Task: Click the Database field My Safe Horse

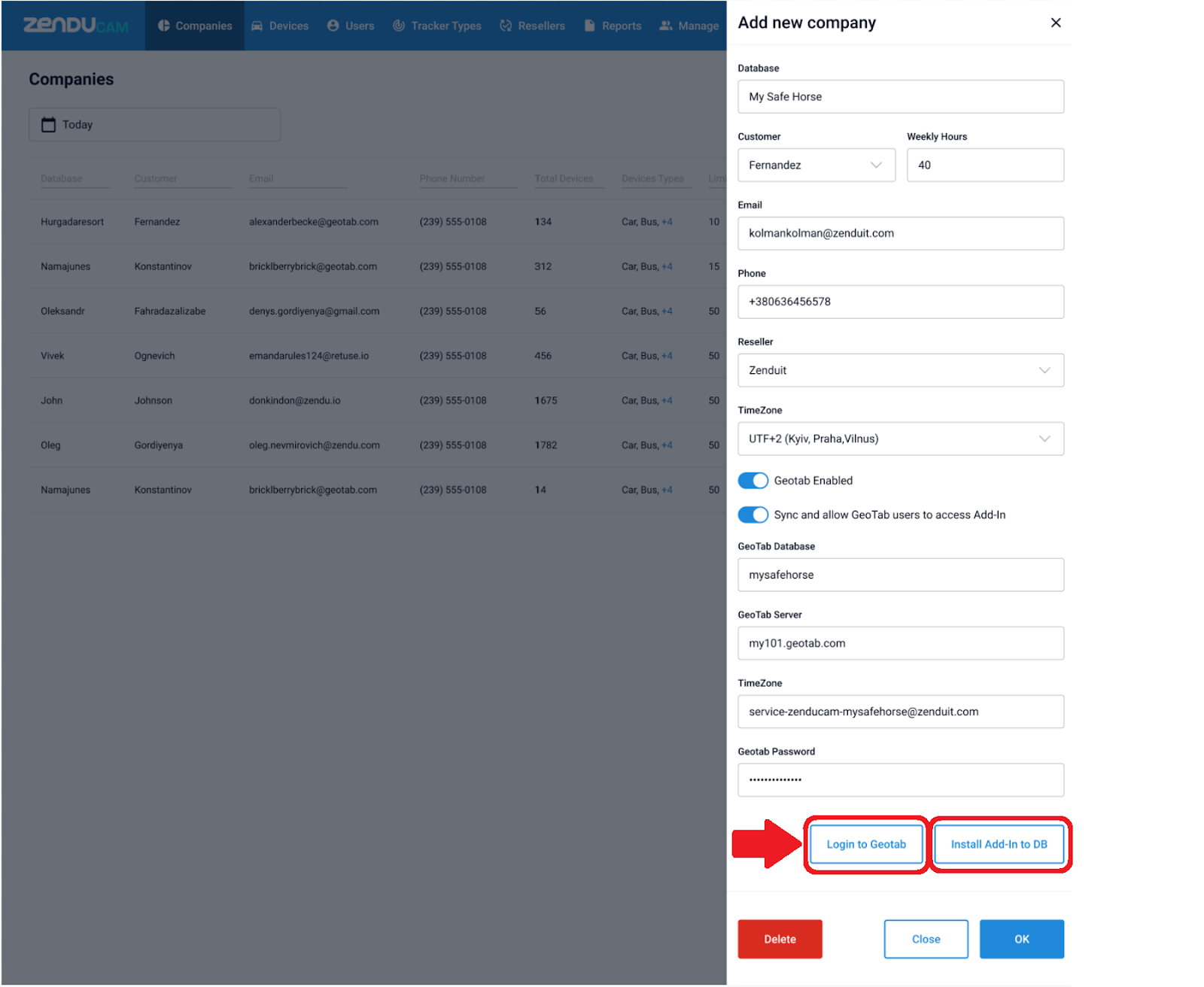Action: (x=901, y=96)
